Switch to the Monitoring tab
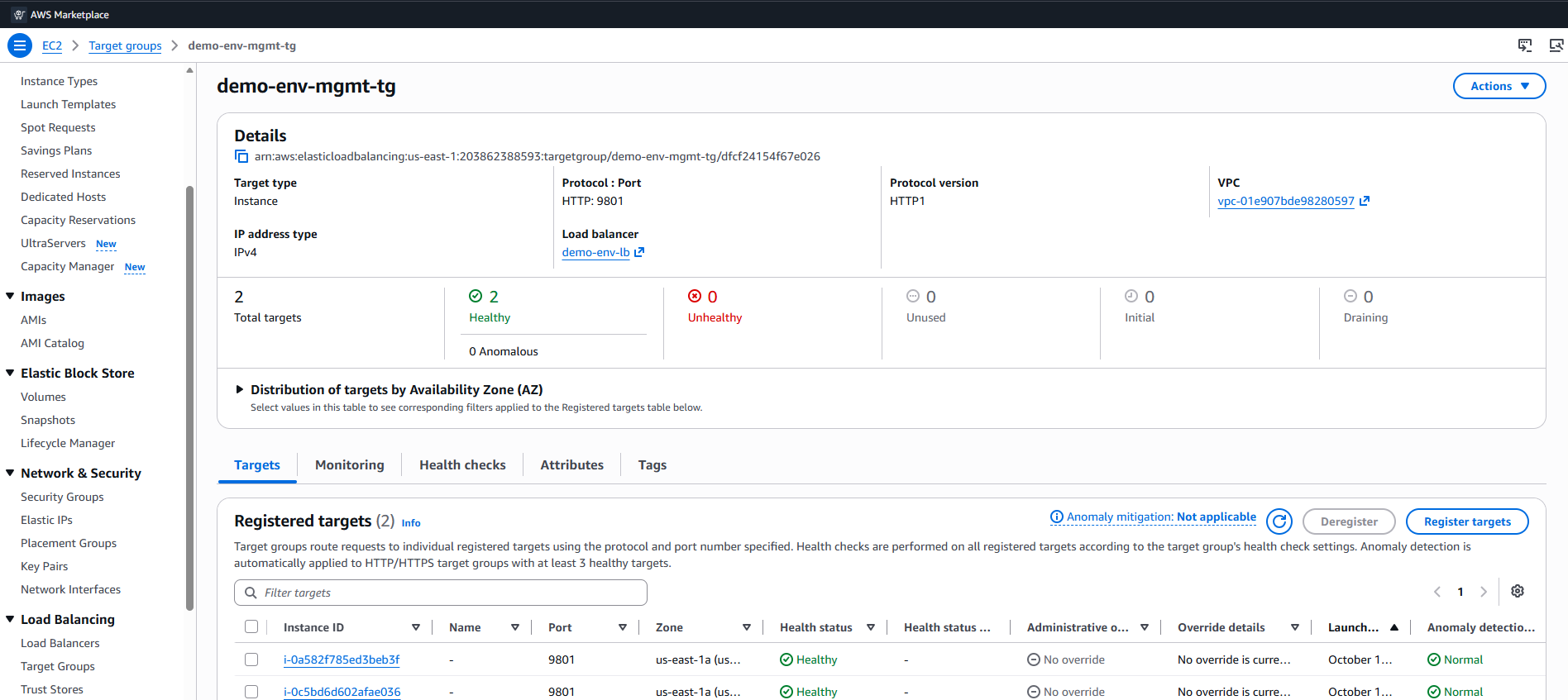The height and width of the screenshot is (700, 1568). pyautogui.click(x=350, y=465)
